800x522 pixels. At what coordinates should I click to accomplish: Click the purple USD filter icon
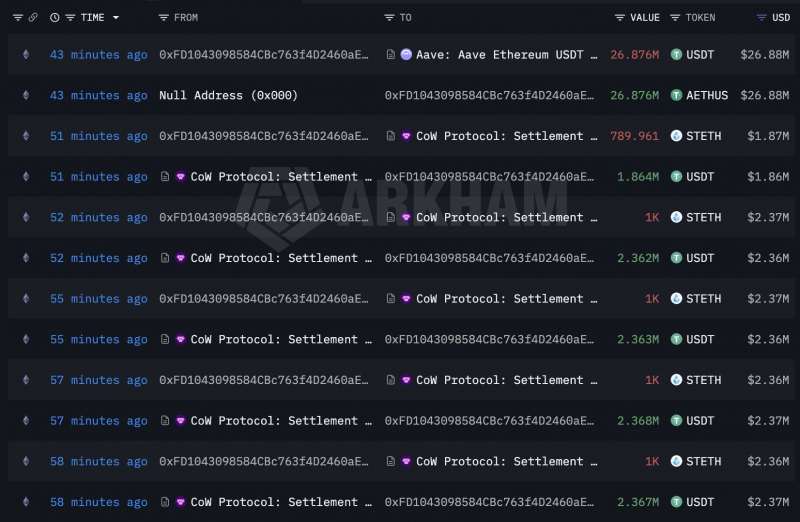coord(761,17)
